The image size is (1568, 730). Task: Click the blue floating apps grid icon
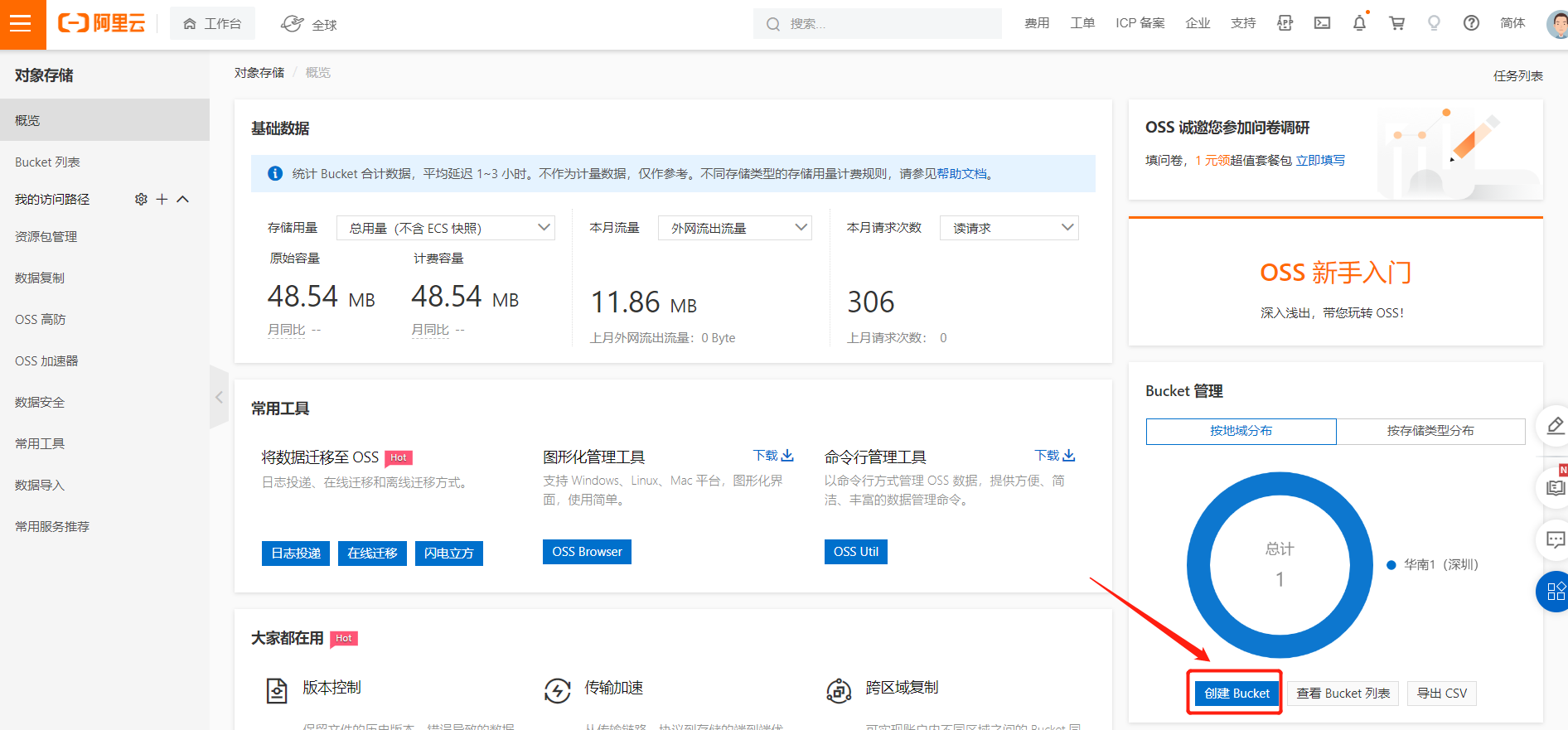[x=1555, y=592]
